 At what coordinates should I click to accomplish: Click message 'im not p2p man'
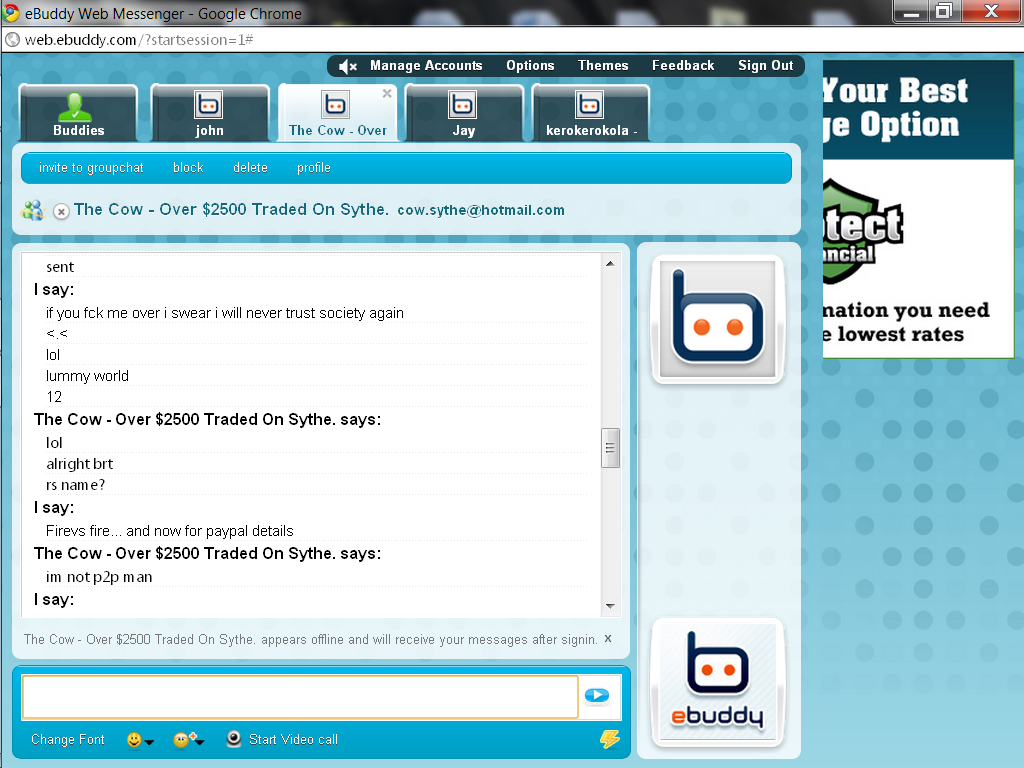pyautogui.click(x=99, y=577)
